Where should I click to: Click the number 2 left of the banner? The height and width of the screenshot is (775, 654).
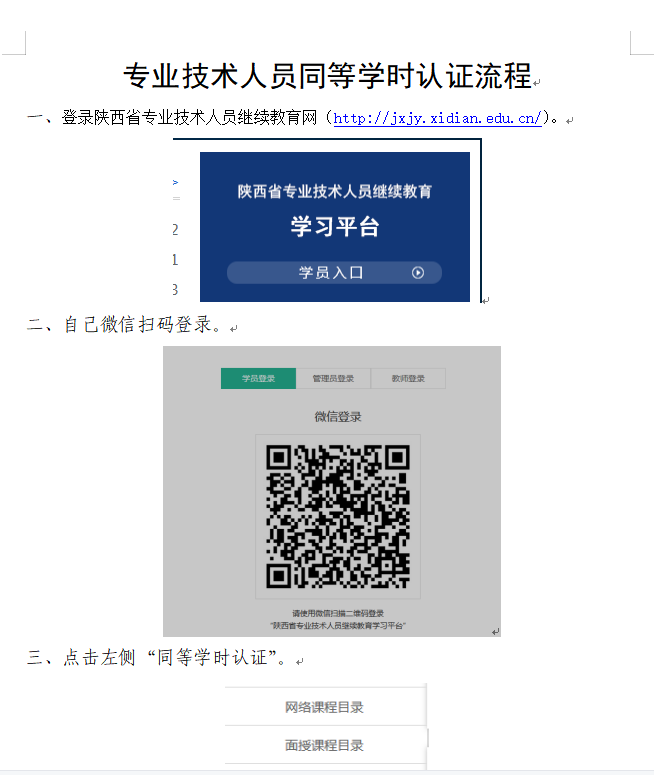tap(175, 230)
